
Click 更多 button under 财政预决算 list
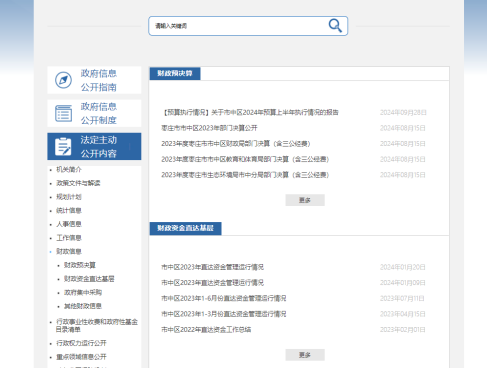(x=305, y=200)
